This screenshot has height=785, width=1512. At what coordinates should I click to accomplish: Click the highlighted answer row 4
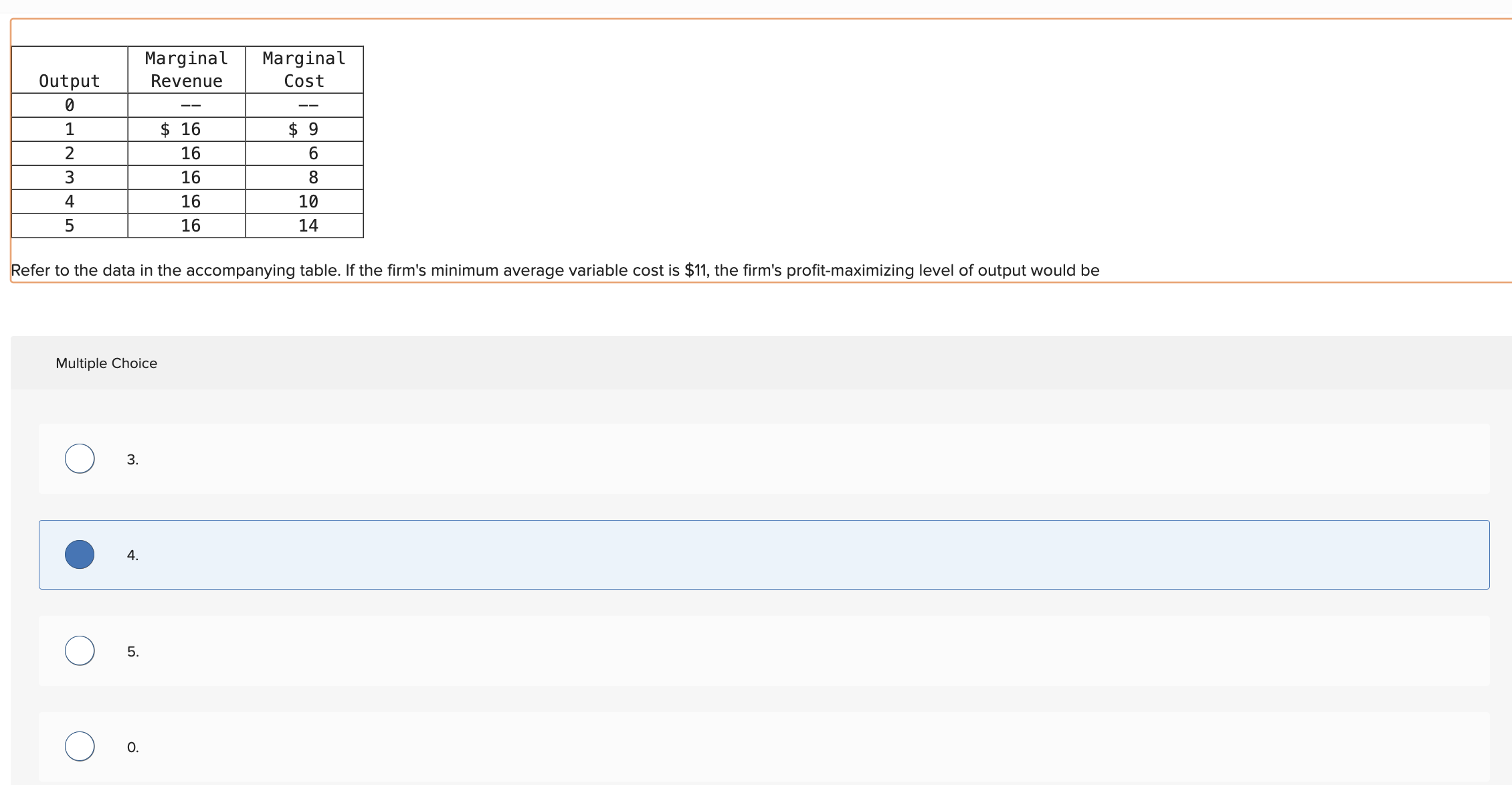click(468, 554)
